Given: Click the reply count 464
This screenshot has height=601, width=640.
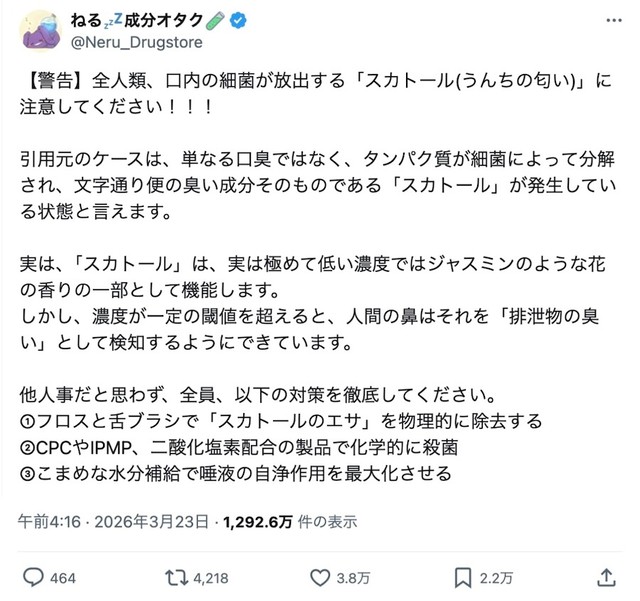Looking at the screenshot, I should coord(62,577).
